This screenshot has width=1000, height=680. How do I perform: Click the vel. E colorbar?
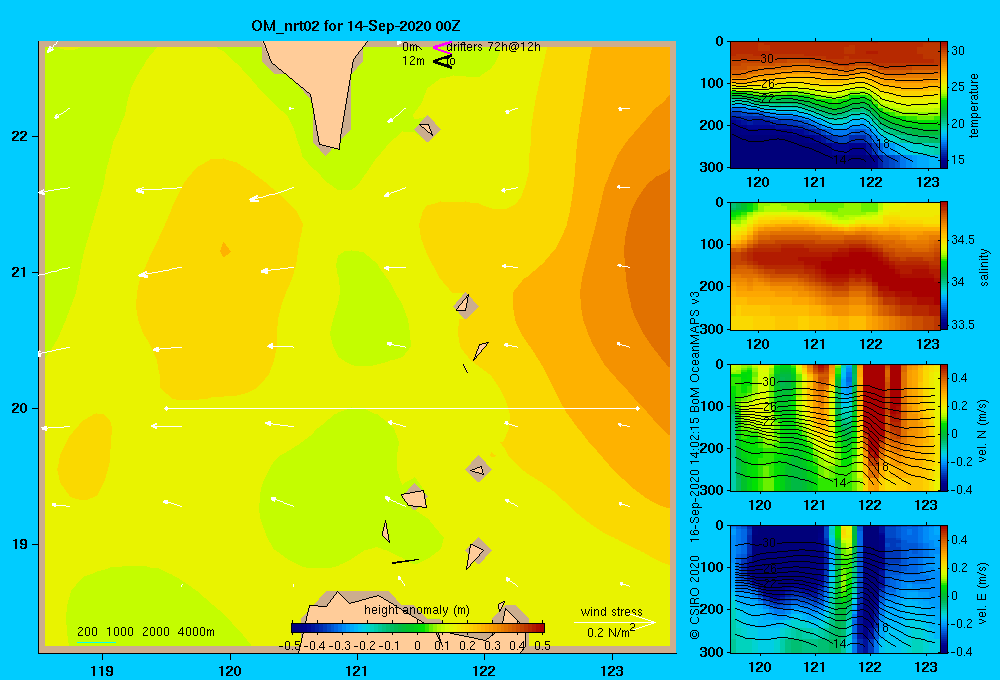pos(944,589)
